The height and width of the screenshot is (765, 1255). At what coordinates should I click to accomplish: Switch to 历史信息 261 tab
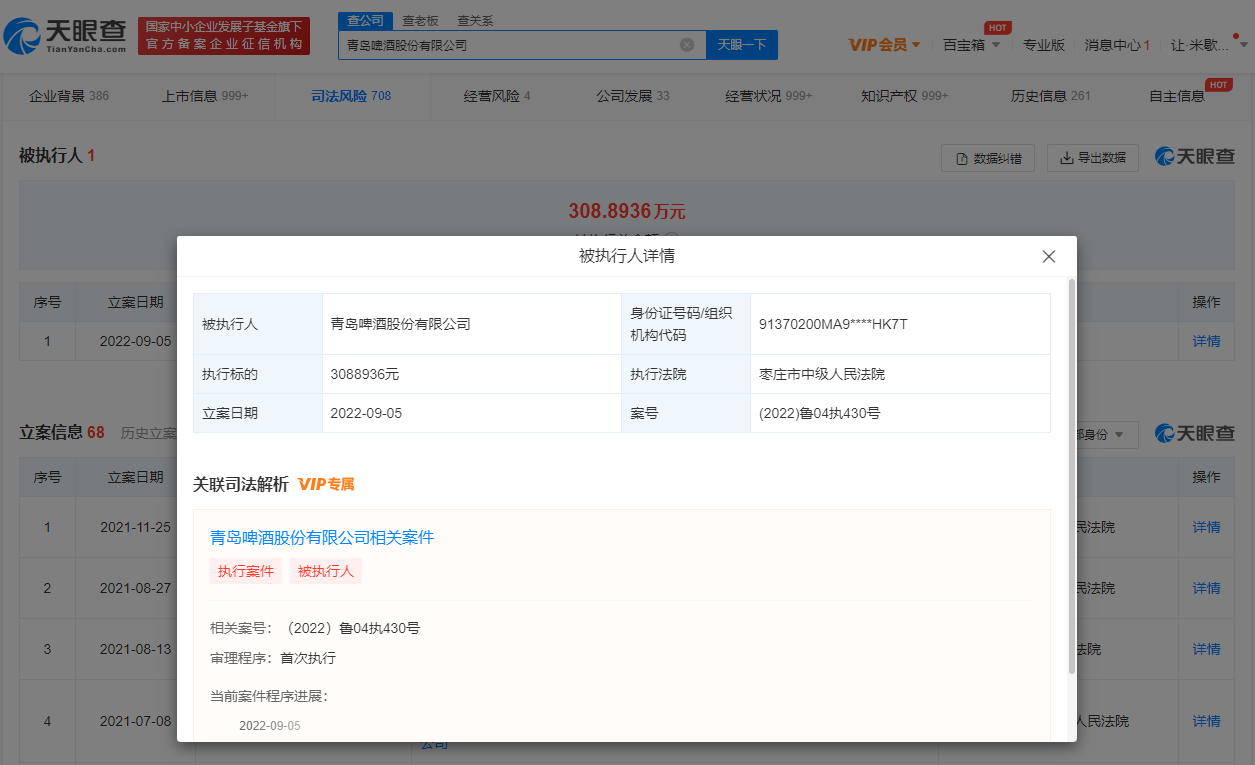click(x=1051, y=96)
